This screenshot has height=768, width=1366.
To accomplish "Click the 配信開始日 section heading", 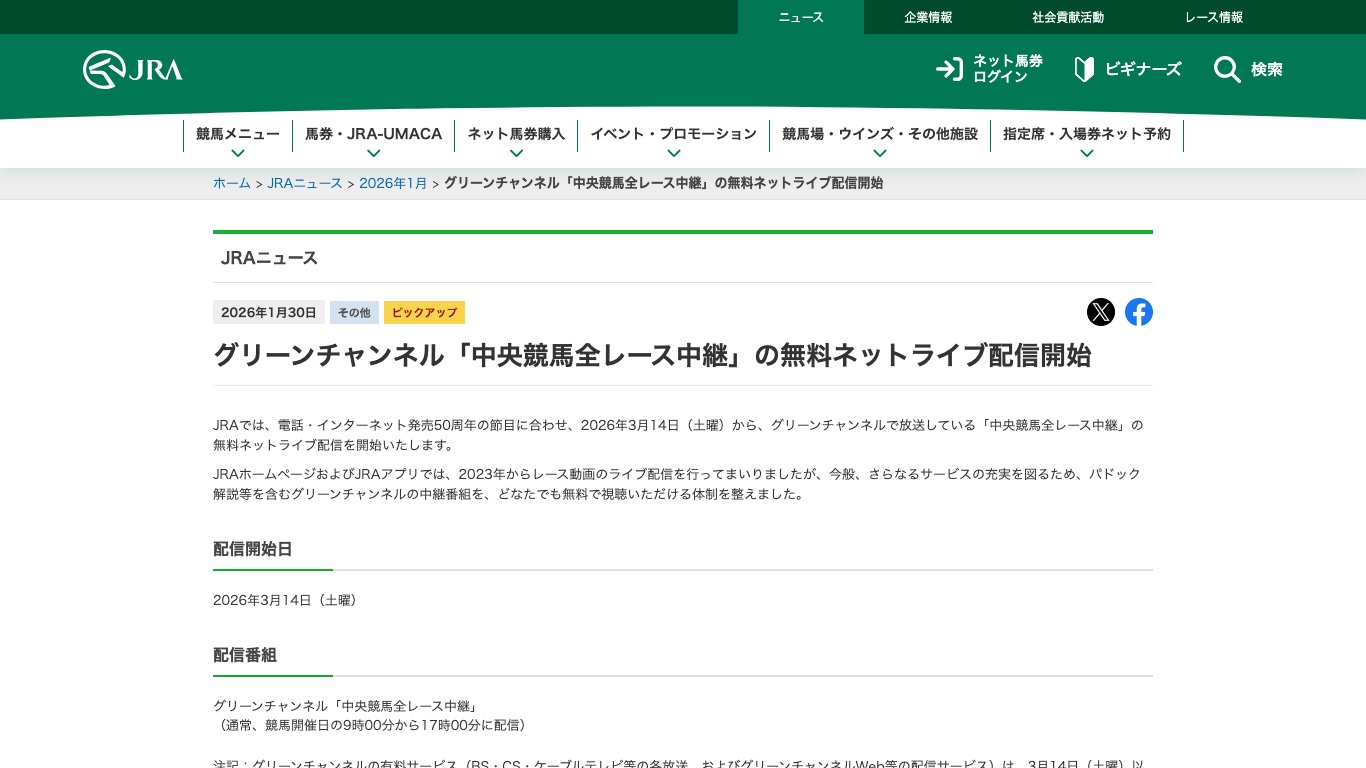I will point(253,549).
